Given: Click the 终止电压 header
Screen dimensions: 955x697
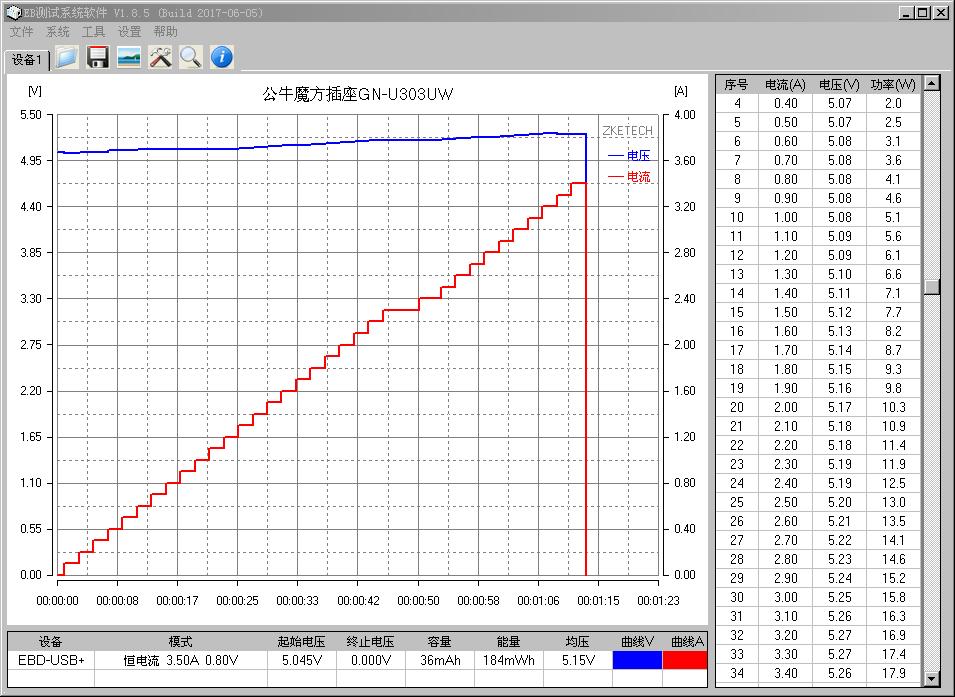Looking at the screenshot, I should [370, 642].
